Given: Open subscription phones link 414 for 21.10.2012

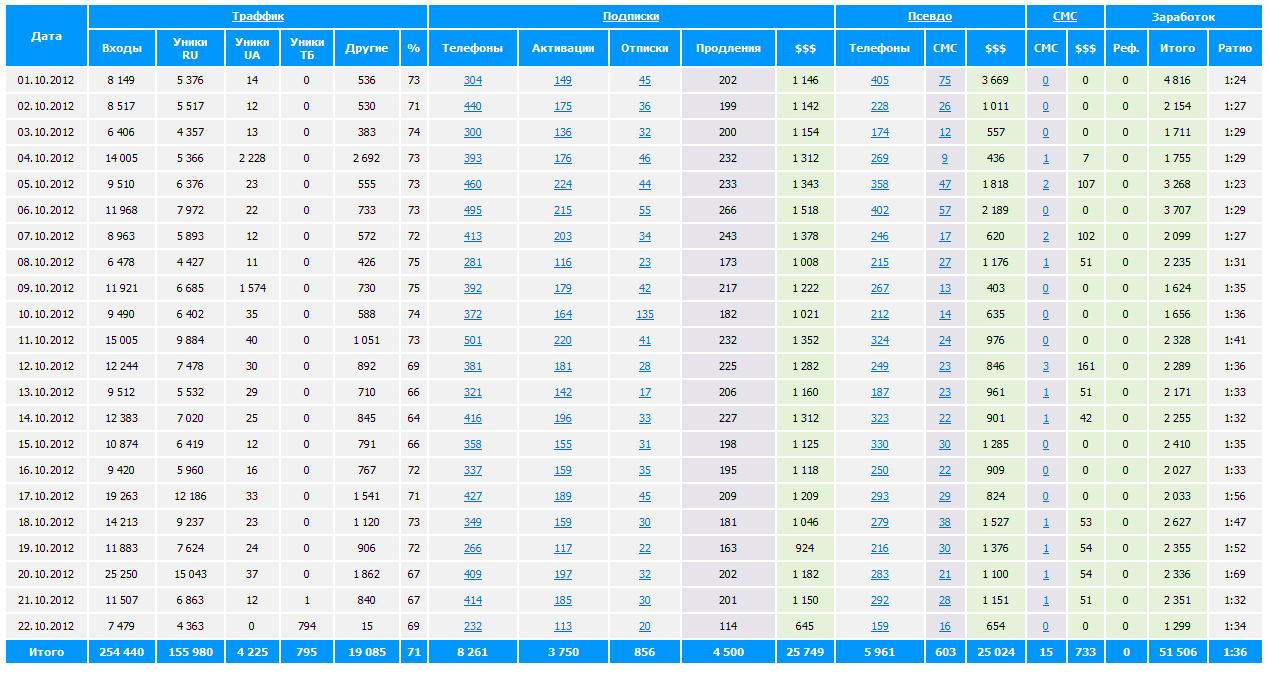Looking at the screenshot, I should (473, 600).
